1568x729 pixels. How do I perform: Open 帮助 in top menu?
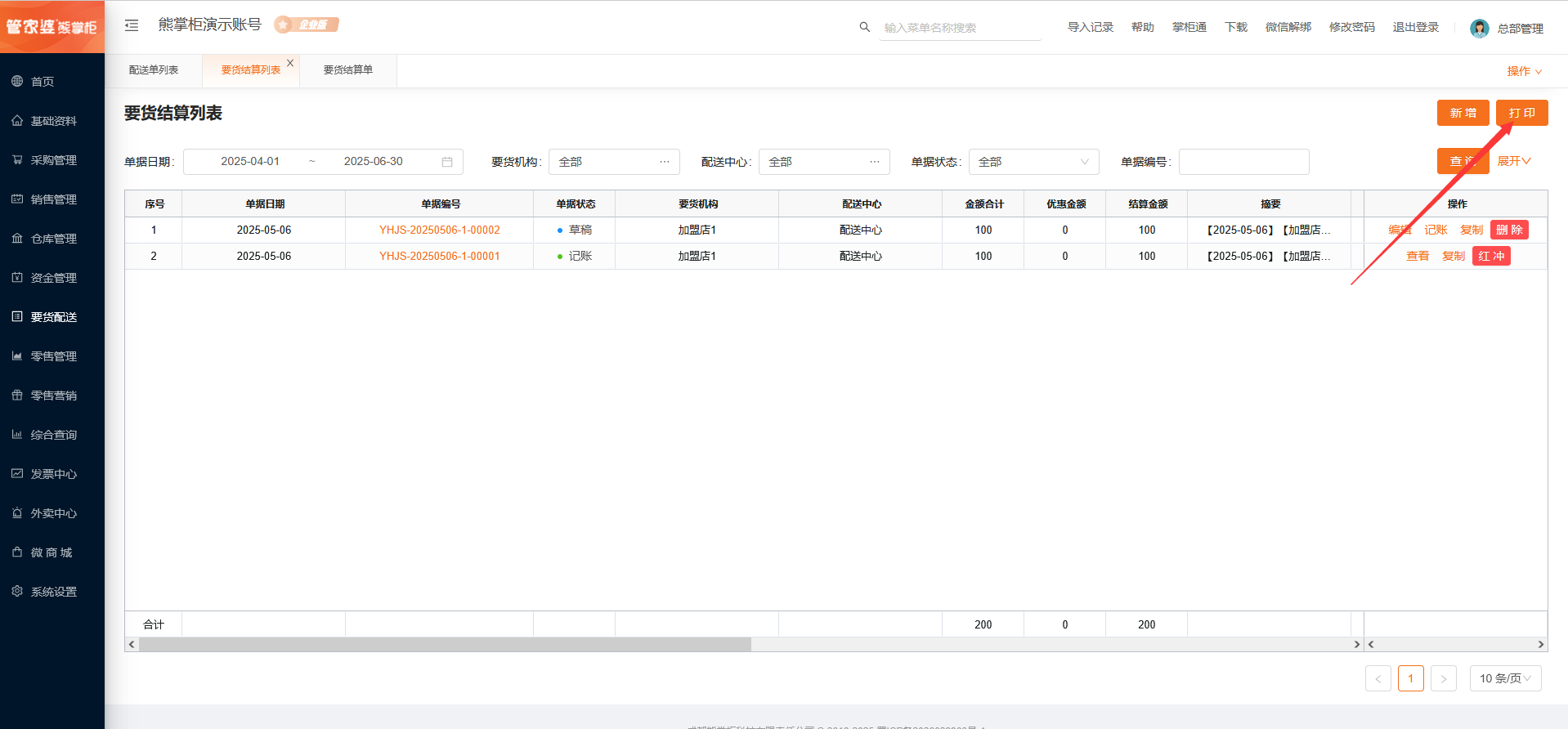coord(1143,27)
